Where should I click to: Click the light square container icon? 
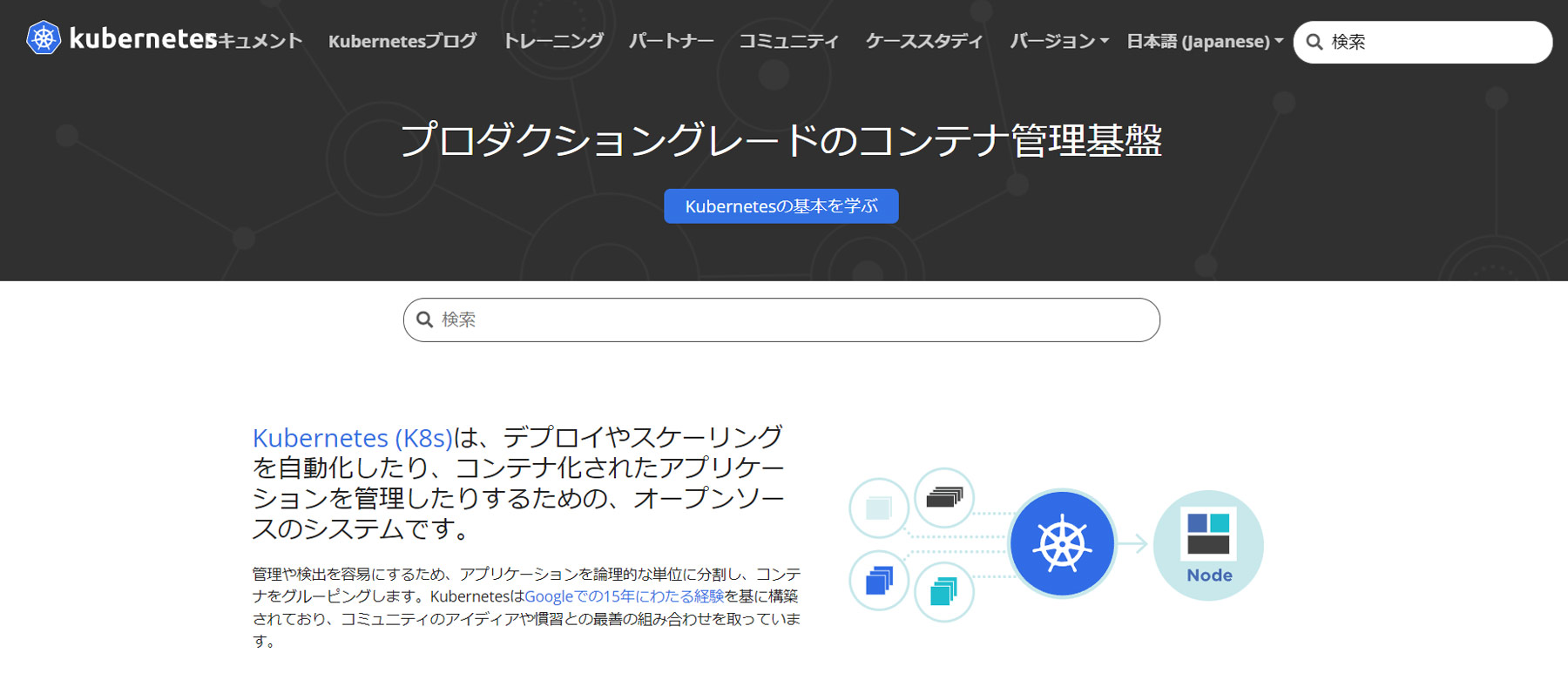point(879,508)
